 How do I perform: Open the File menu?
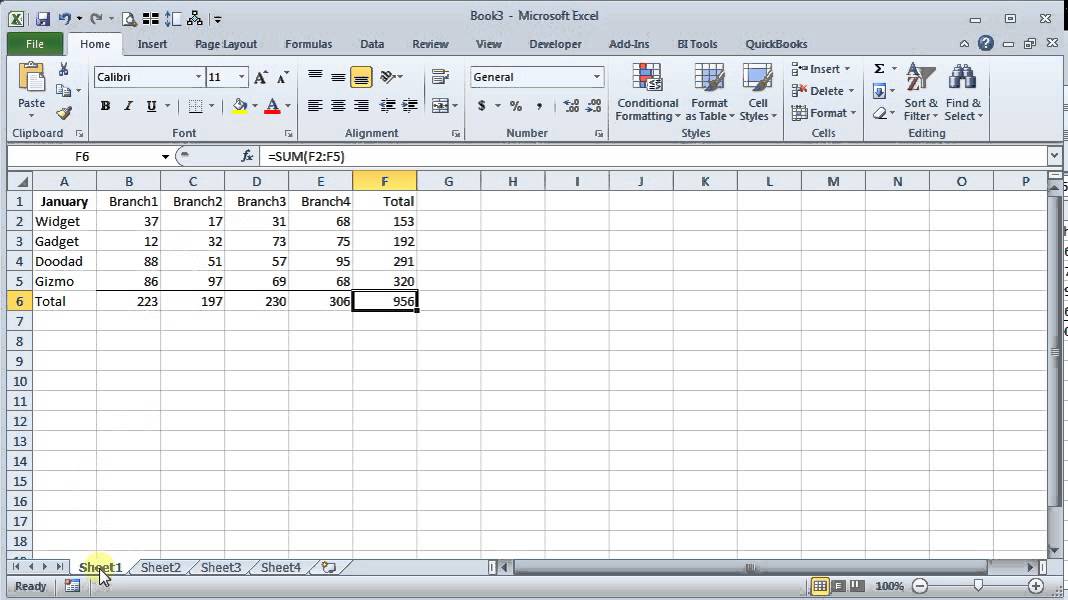34,44
